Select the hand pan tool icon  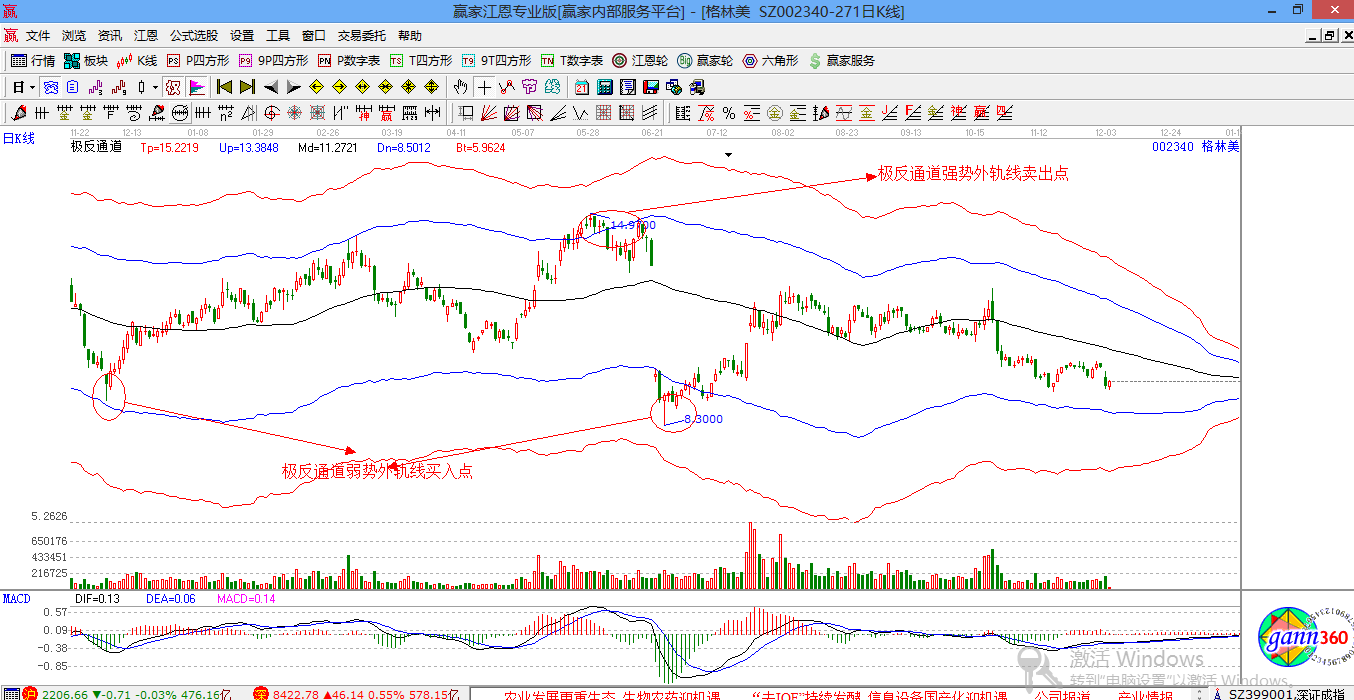coord(461,87)
